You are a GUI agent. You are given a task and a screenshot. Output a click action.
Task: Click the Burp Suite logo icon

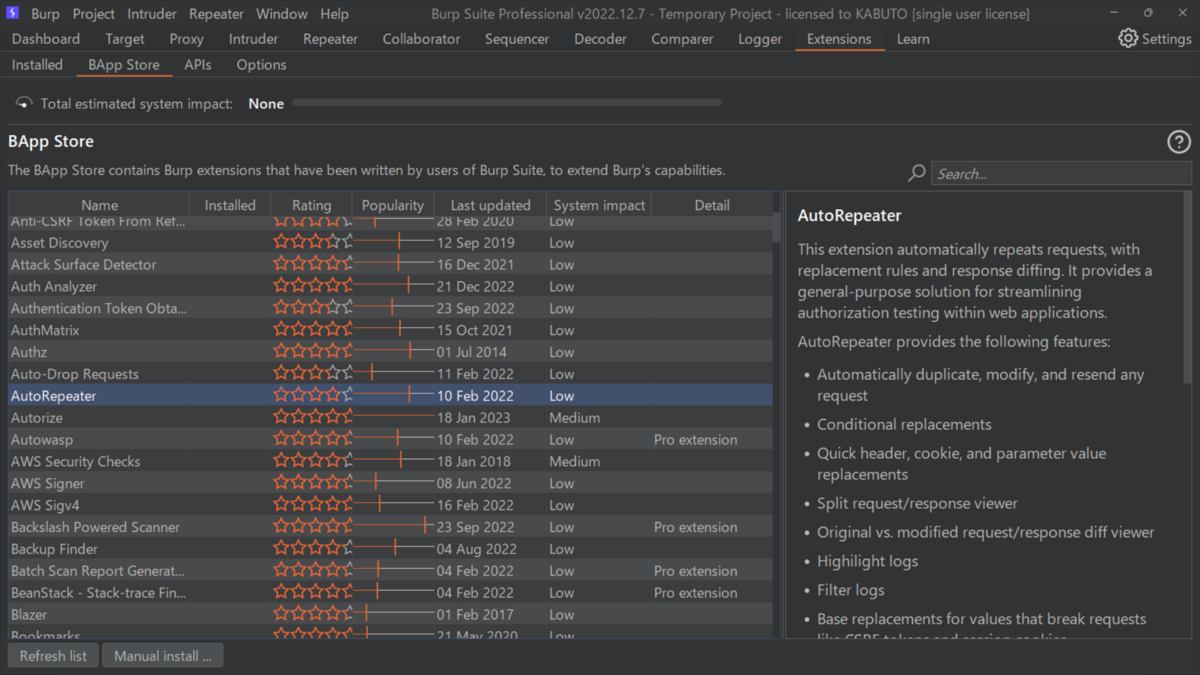pos(13,13)
